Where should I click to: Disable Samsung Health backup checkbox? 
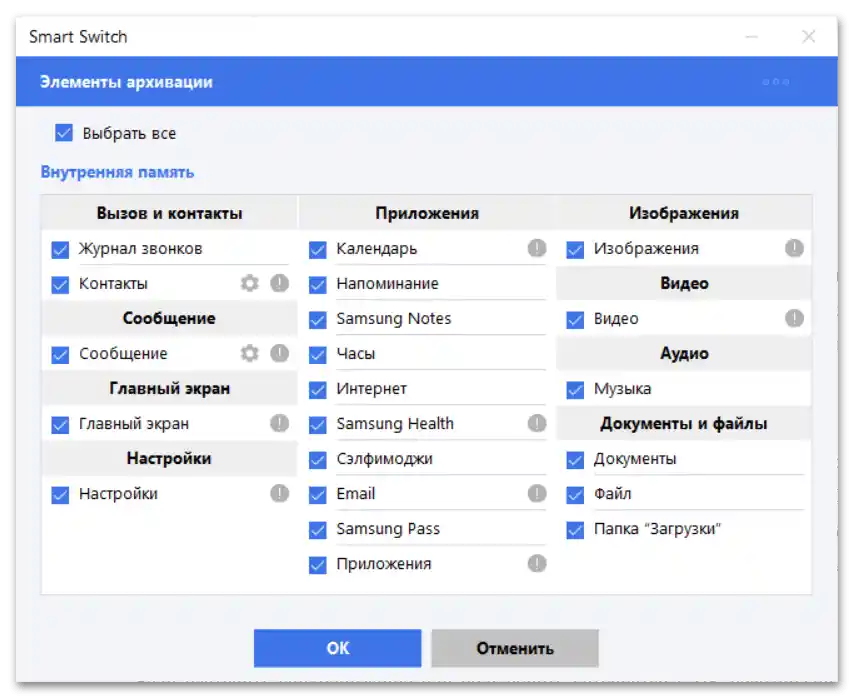tap(318, 425)
